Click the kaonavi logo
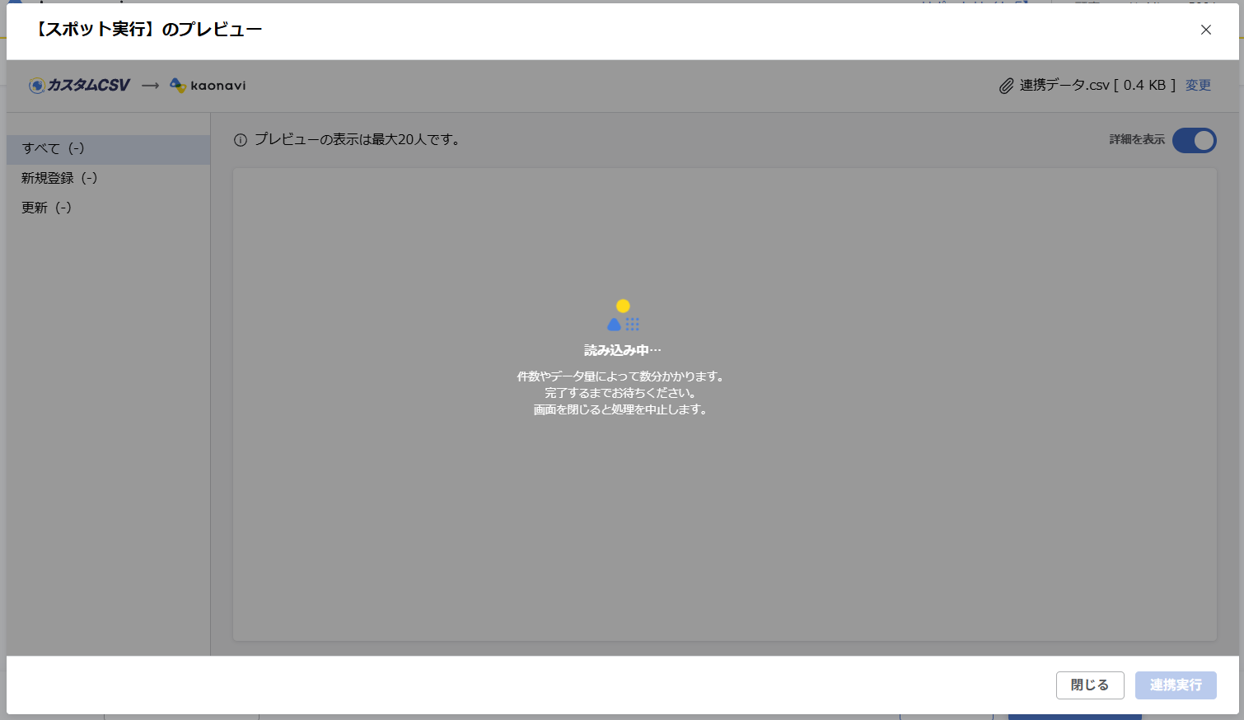The width and height of the screenshot is (1244, 720). (x=208, y=86)
